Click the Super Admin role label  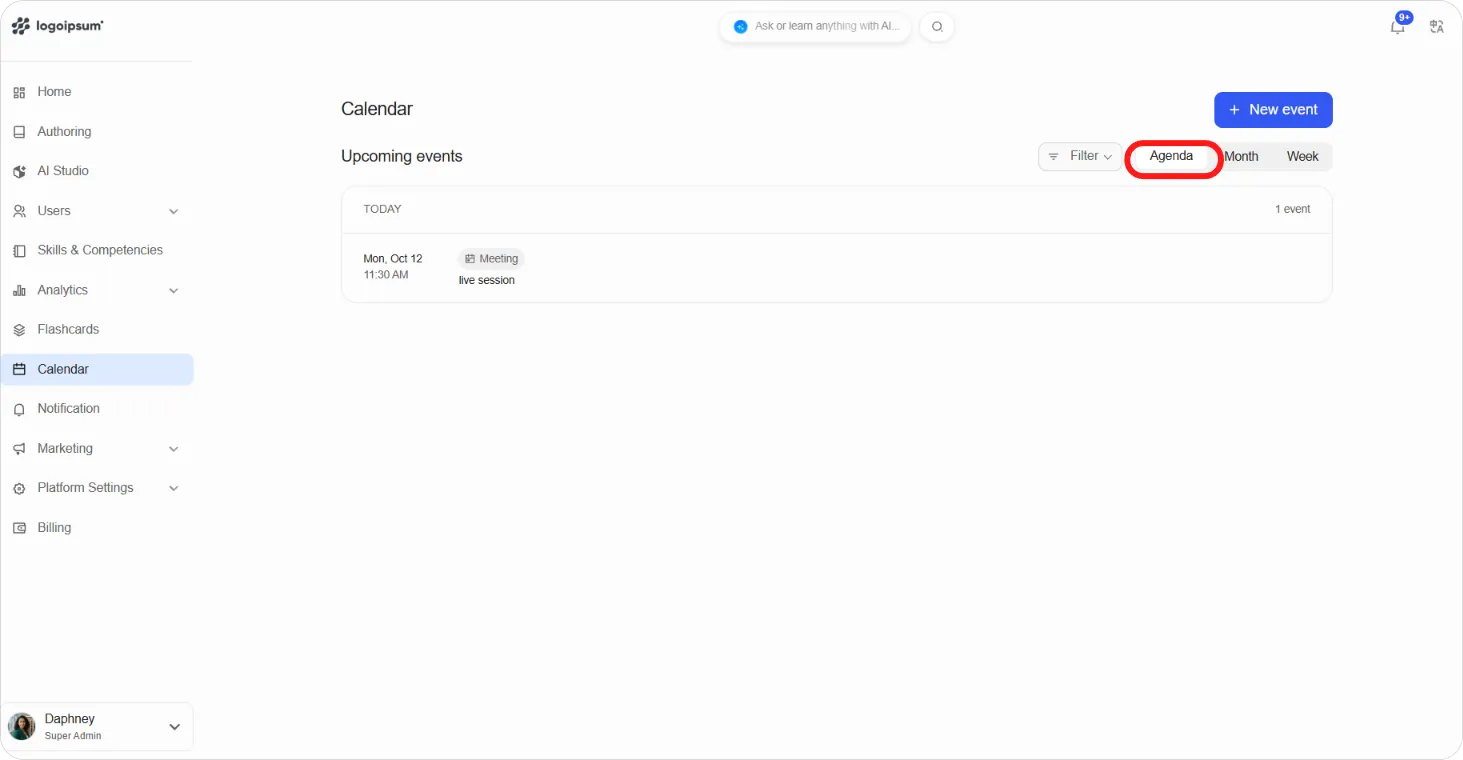pos(73,736)
